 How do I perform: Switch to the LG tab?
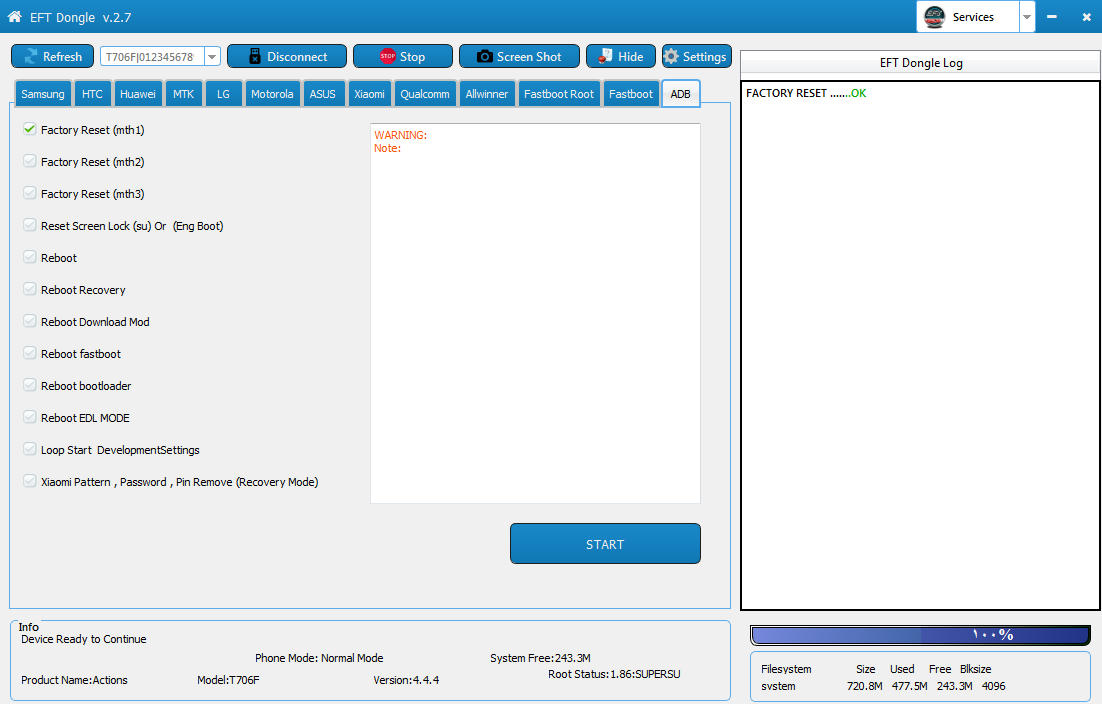pyautogui.click(x=223, y=94)
